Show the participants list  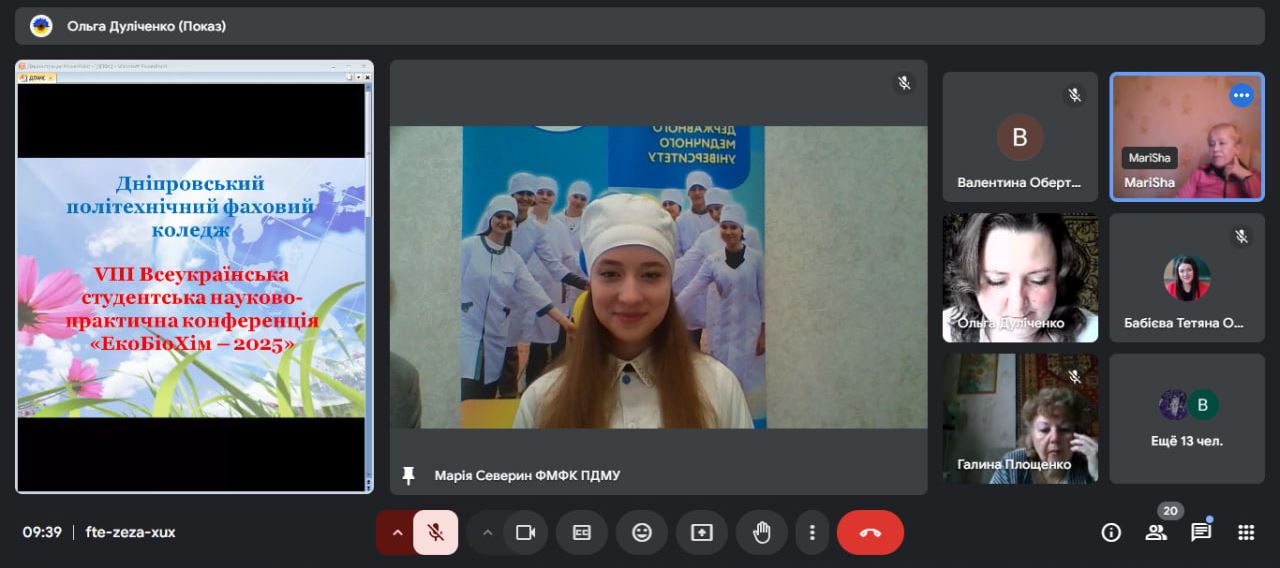pos(1156,532)
